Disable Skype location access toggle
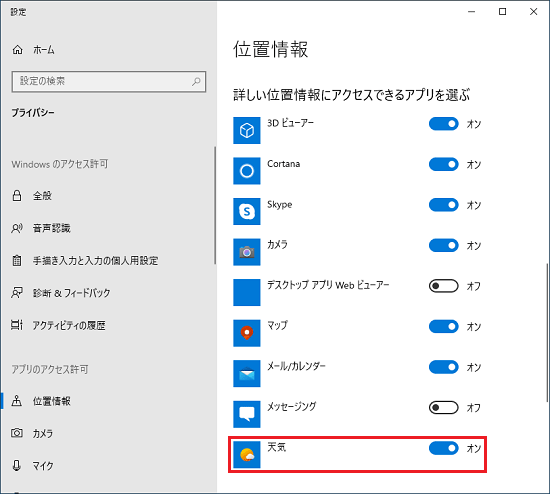This screenshot has width=550, height=494. pyautogui.click(x=443, y=205)
